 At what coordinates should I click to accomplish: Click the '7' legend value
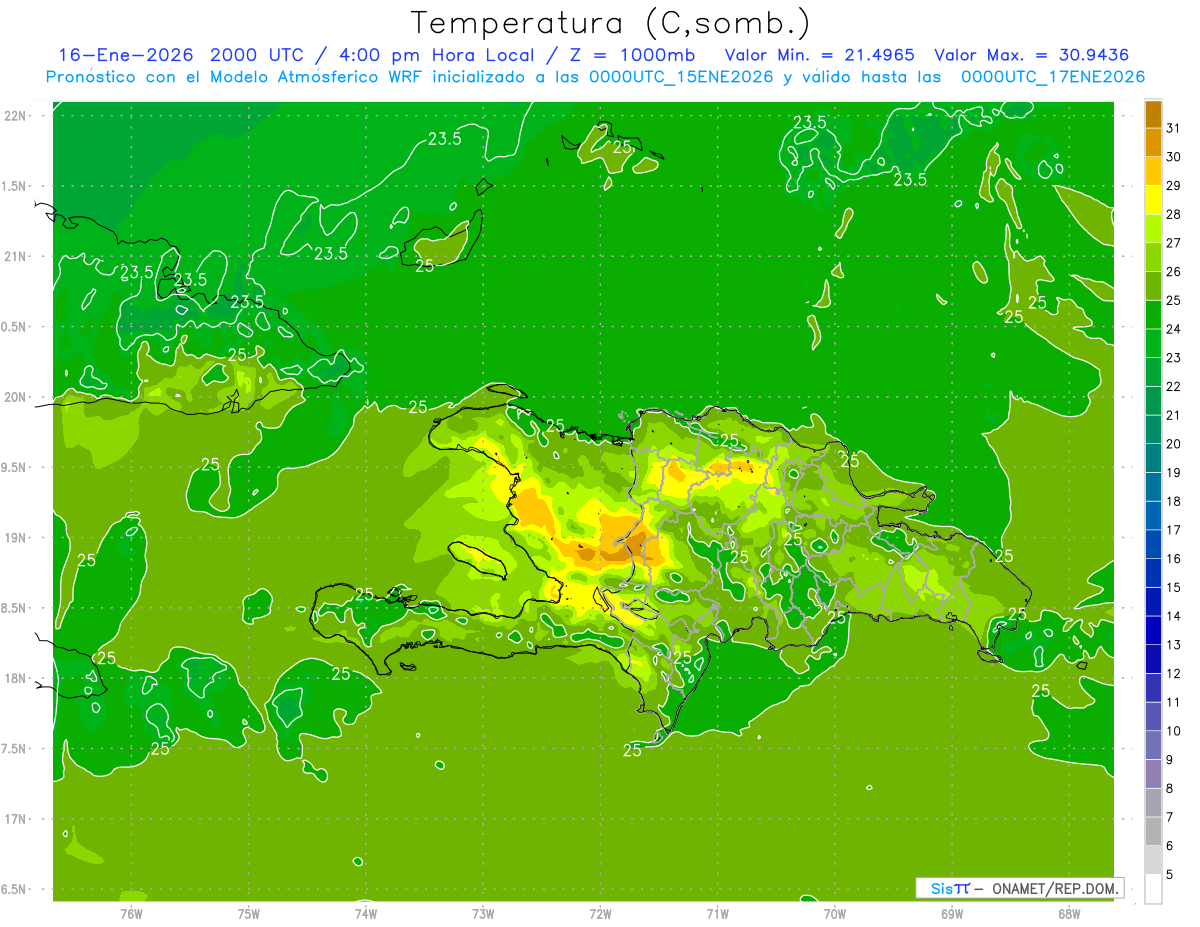click(x=1170, y=818)
